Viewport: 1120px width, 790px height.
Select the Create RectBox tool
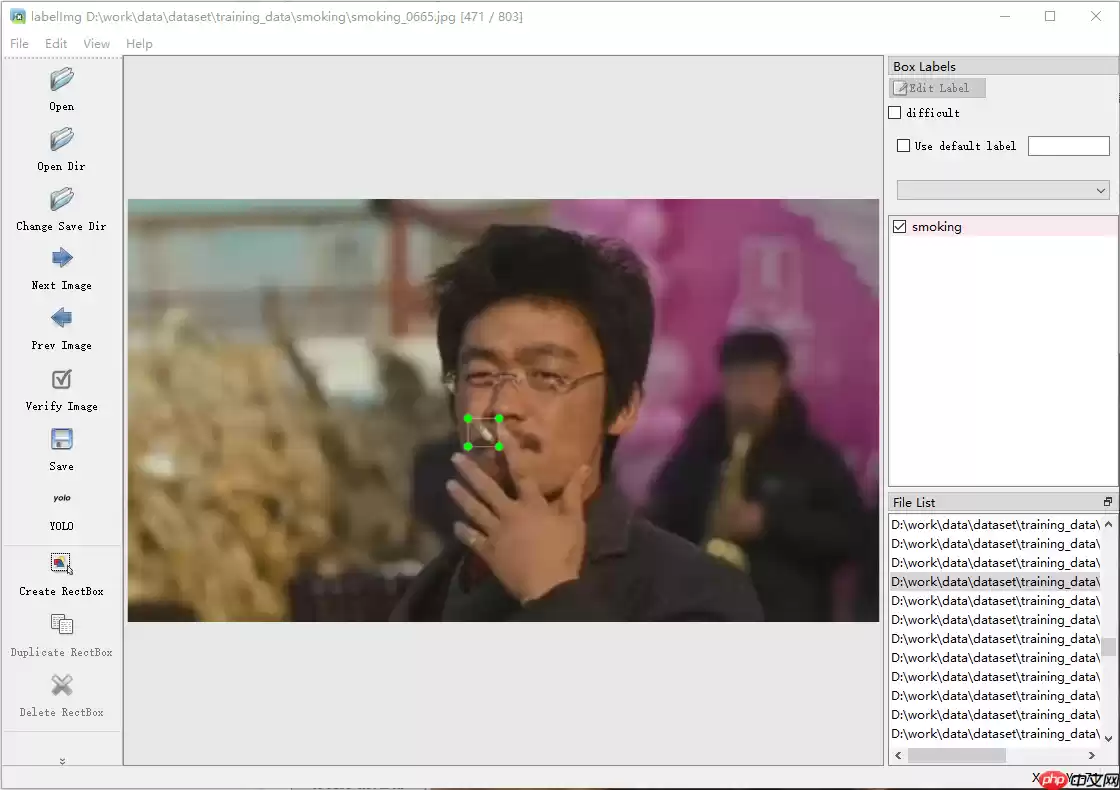coord(61,564)
